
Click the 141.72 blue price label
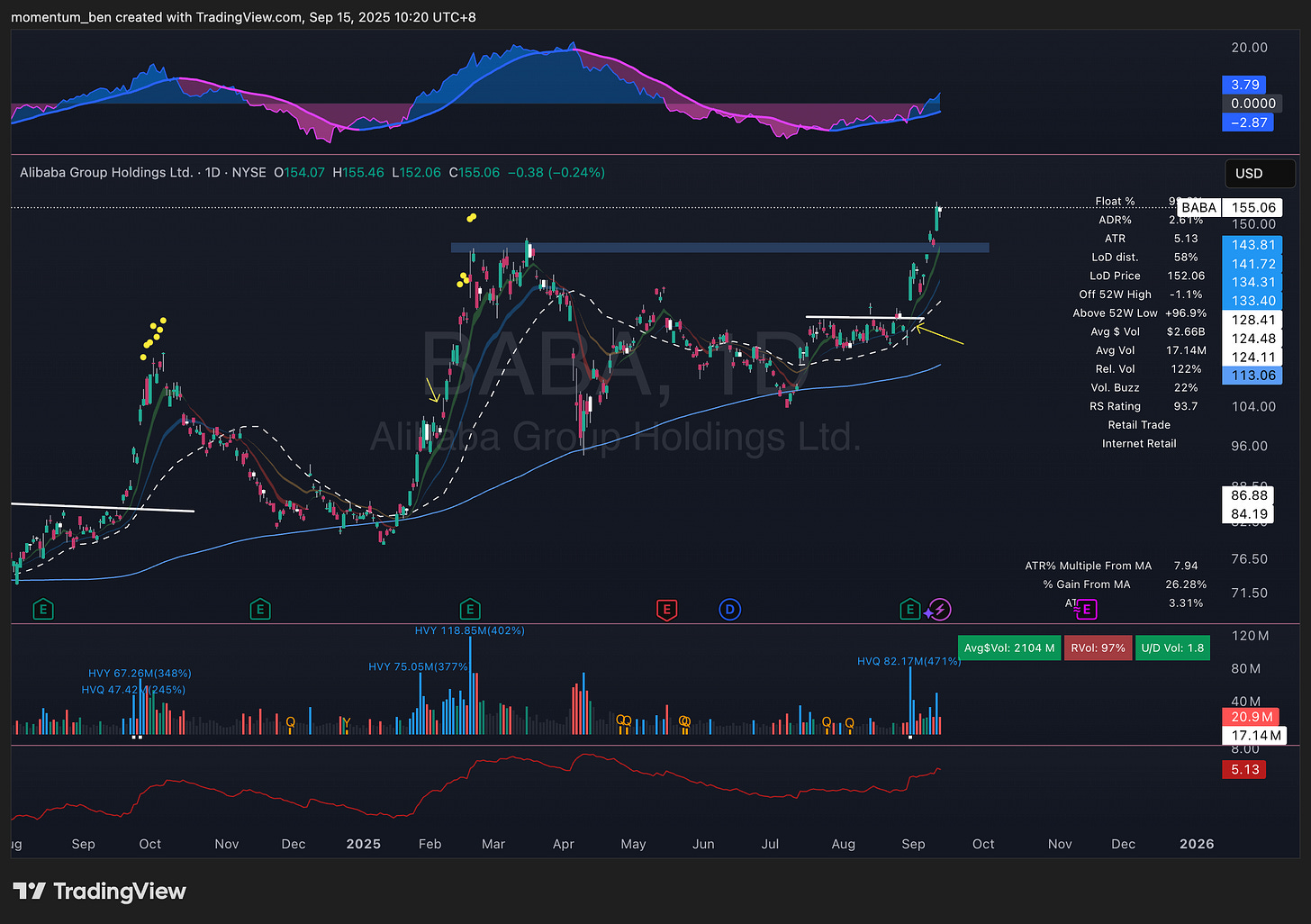pyautogui.click(x=1252, y=264)
